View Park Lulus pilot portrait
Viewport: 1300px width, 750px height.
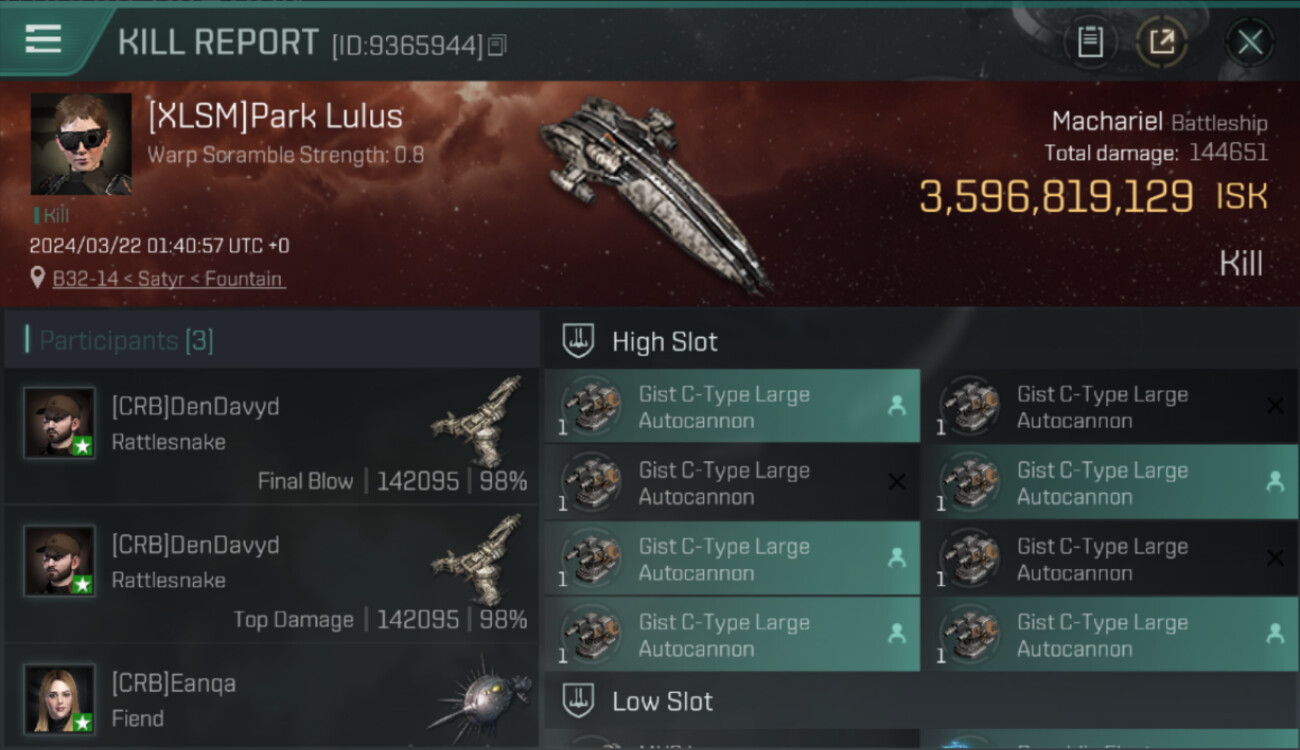tap(81, 144)
